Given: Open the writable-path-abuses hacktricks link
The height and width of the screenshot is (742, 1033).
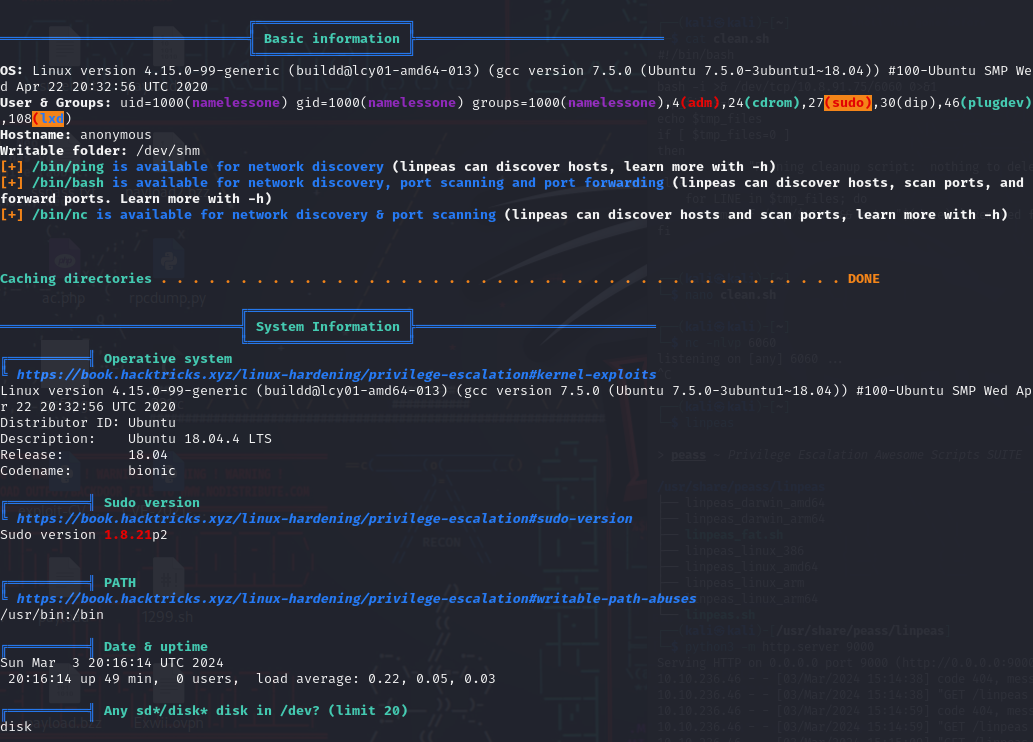Looking at the screenshot, I should [356, 599].
